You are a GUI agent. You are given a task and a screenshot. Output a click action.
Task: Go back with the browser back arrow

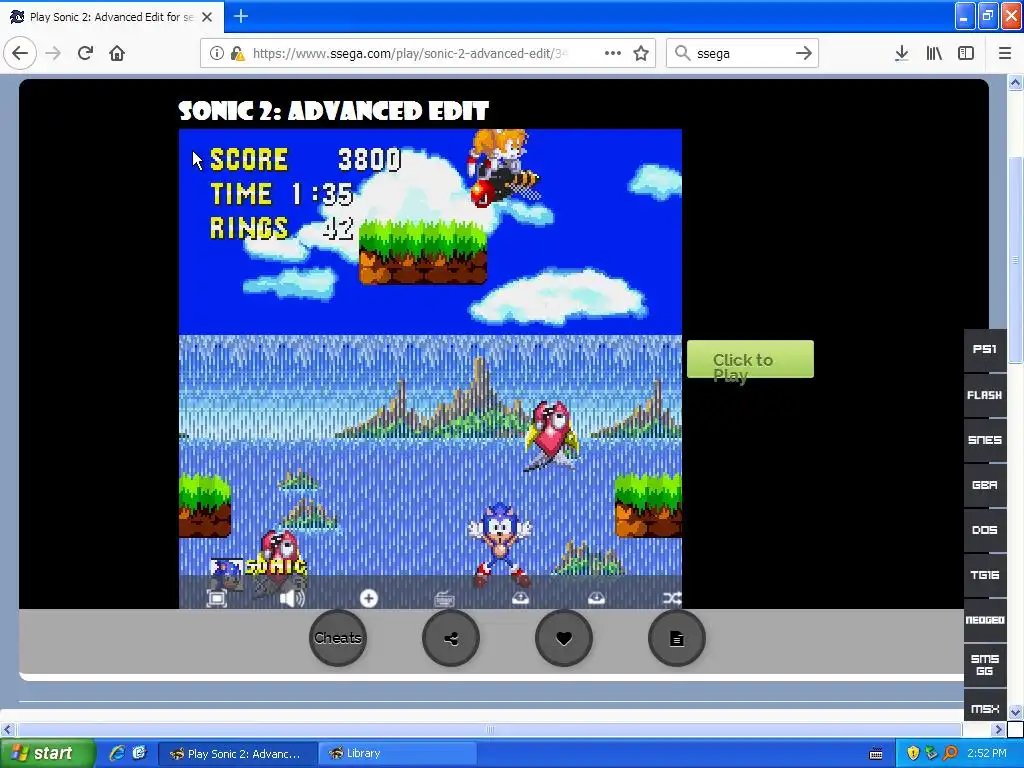click(20, 53)
